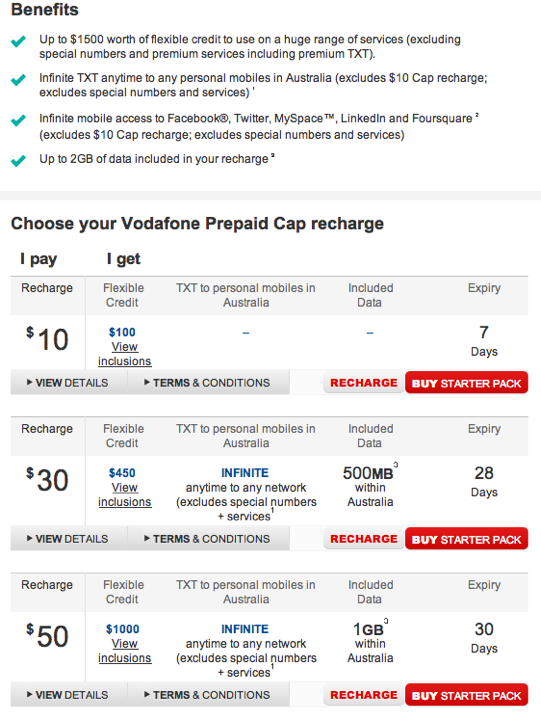Viewport: 541px width, 720px height.
Task: Click checkmark icon beside Infinite TXT benefit
Action: pyautogui.click(x=18, y=80)
